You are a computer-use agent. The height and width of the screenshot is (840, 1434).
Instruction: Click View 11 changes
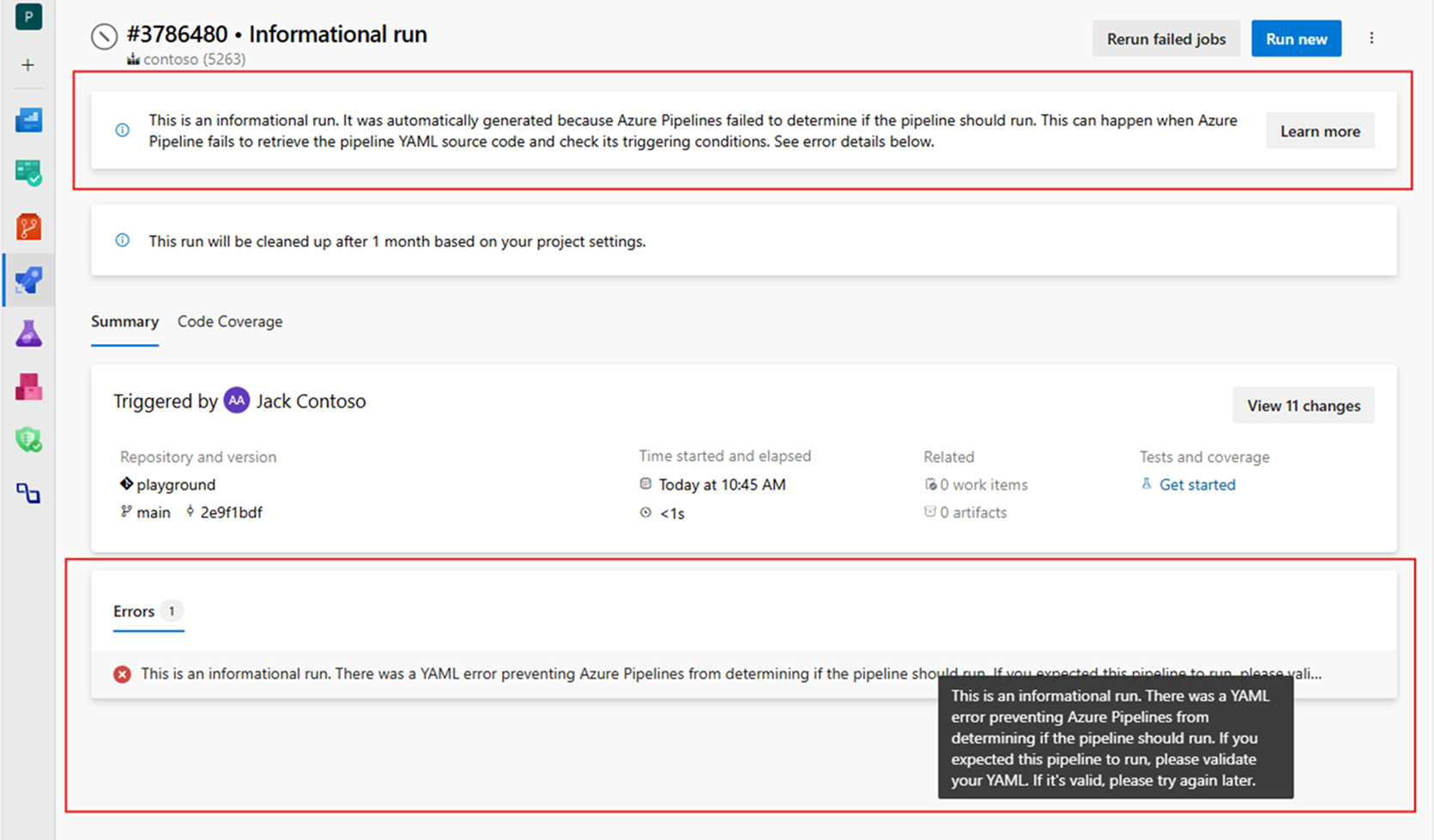click(x=1303, y=405)
